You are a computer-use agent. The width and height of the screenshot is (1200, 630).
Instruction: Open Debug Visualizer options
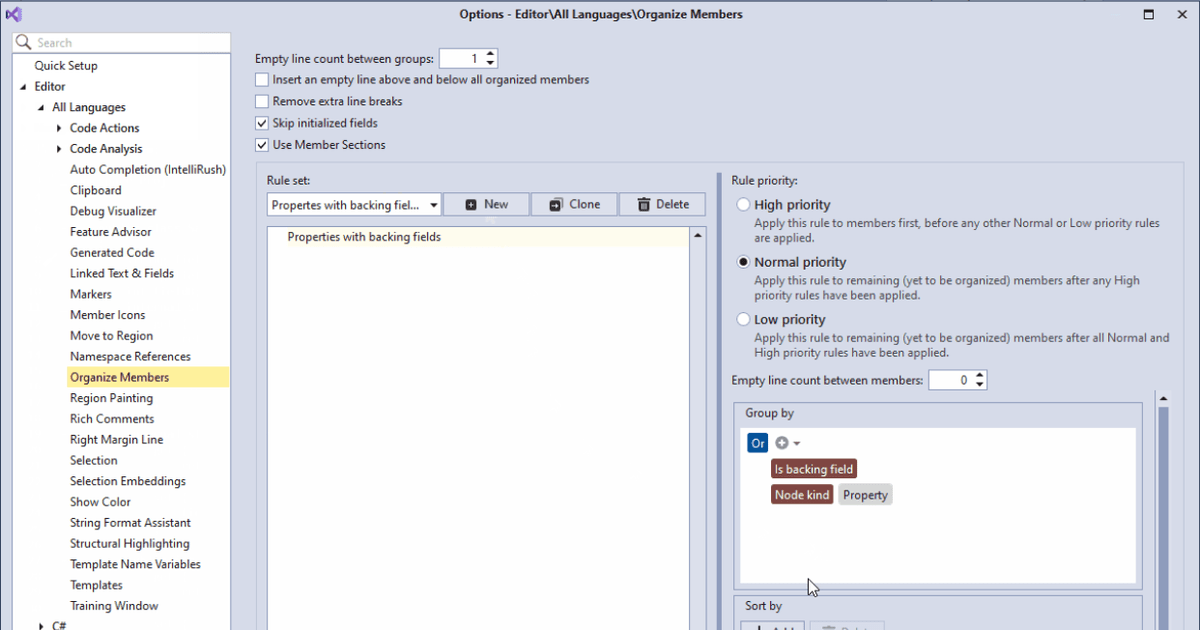pos(113,211)
